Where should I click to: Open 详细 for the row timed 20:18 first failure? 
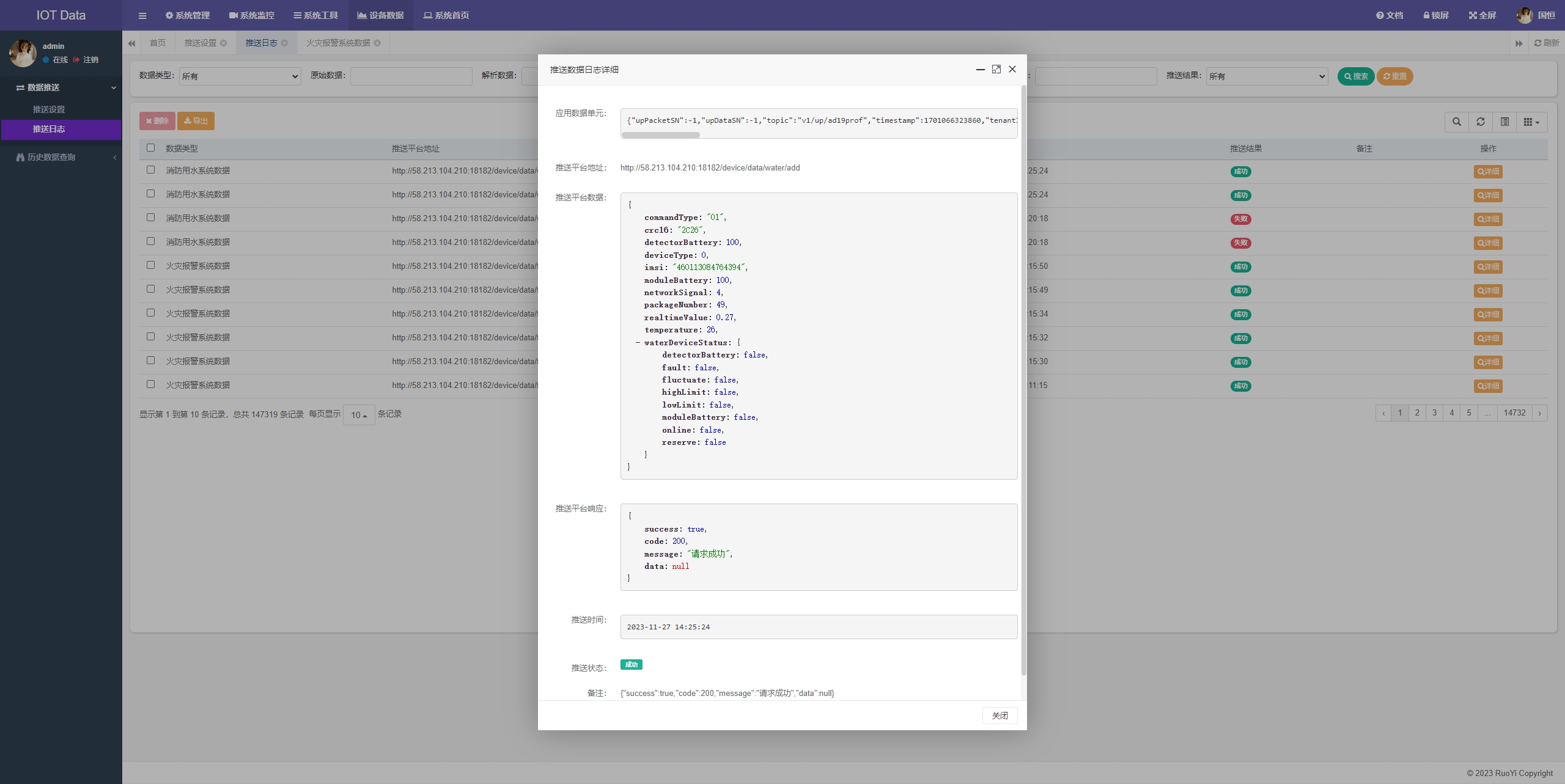pyautogui.click(x=1488, y=219)
